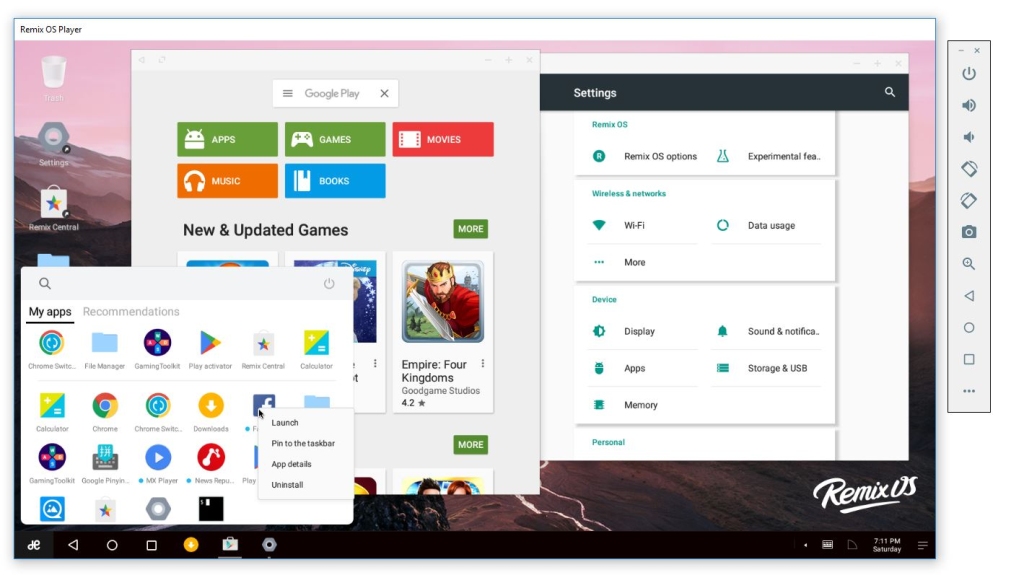
Task: Open the MUSIC category in Google Play
Action: click(227, 181)
